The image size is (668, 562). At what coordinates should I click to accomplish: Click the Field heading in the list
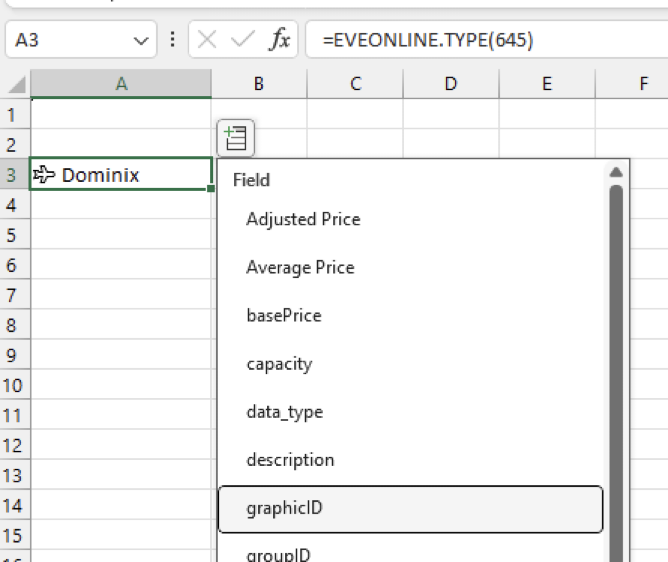tap(251, 180)
